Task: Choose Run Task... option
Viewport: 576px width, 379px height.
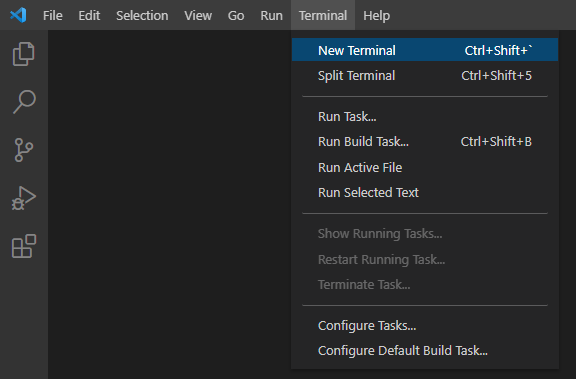Action: click(425, 116)
